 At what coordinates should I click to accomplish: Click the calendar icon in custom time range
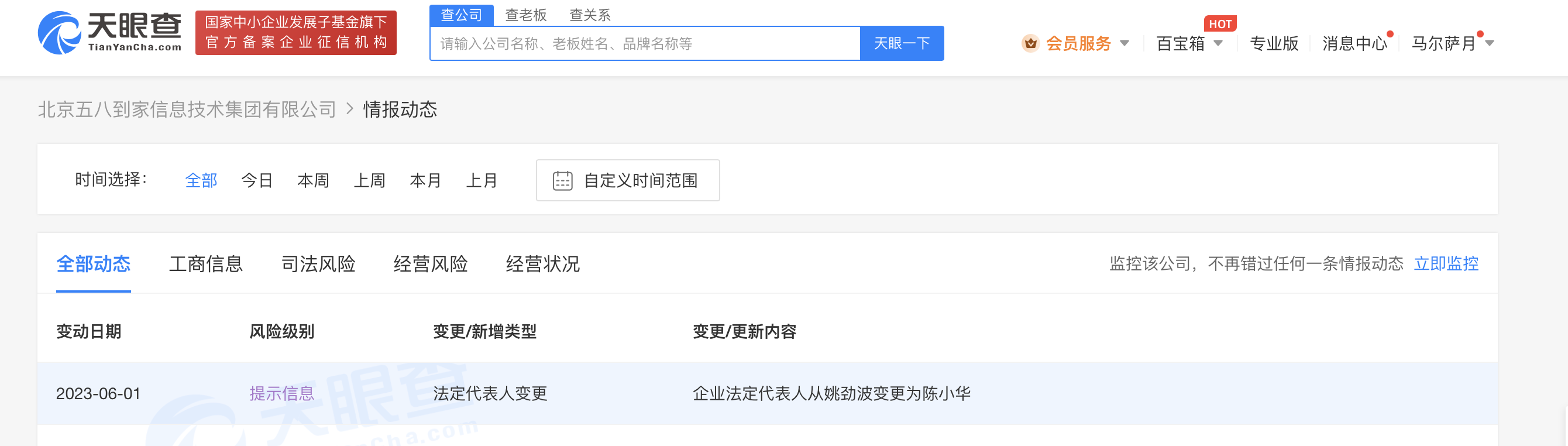(562, 181)
